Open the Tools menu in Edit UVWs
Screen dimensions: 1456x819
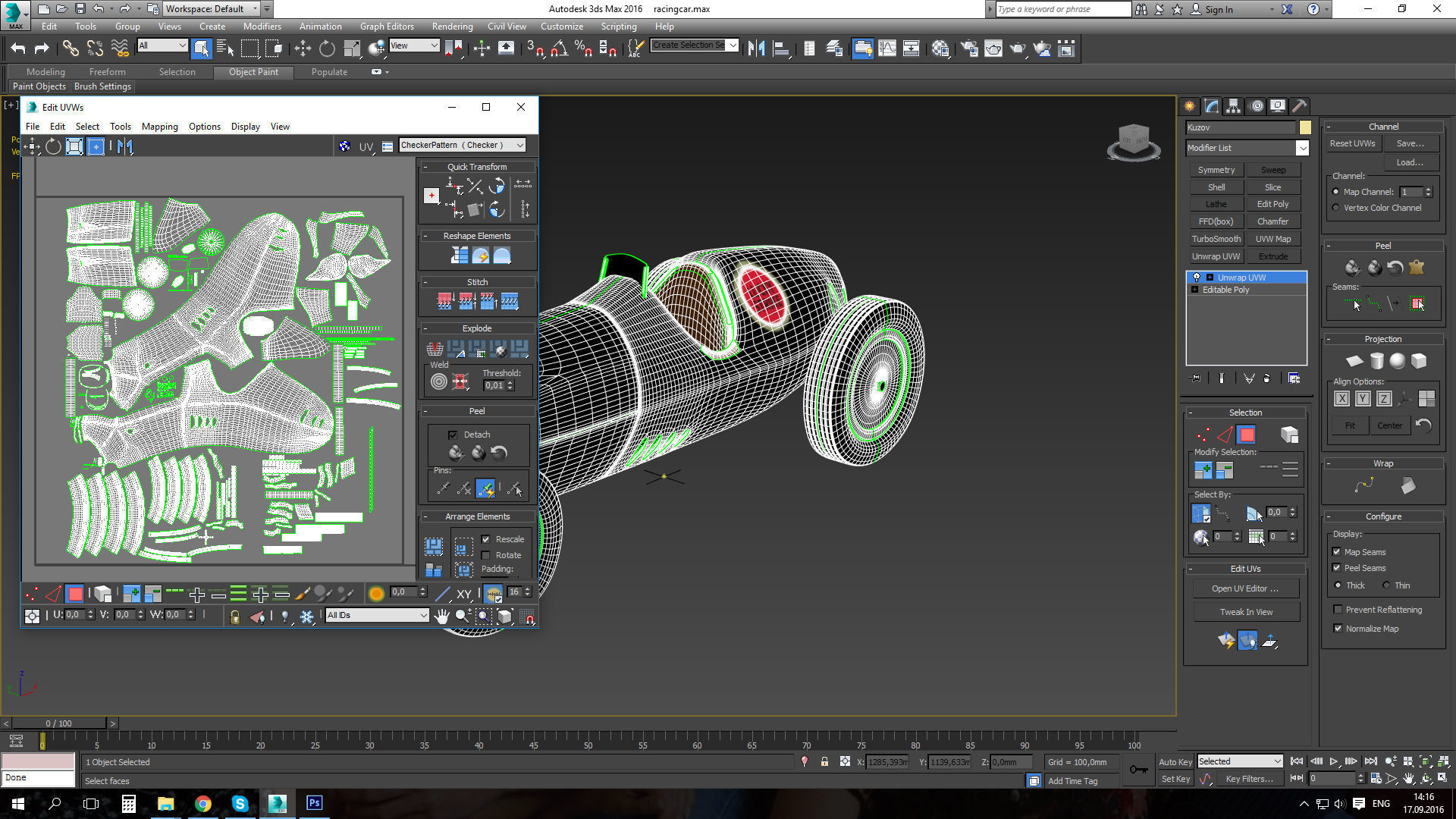(x=120, y=127)
